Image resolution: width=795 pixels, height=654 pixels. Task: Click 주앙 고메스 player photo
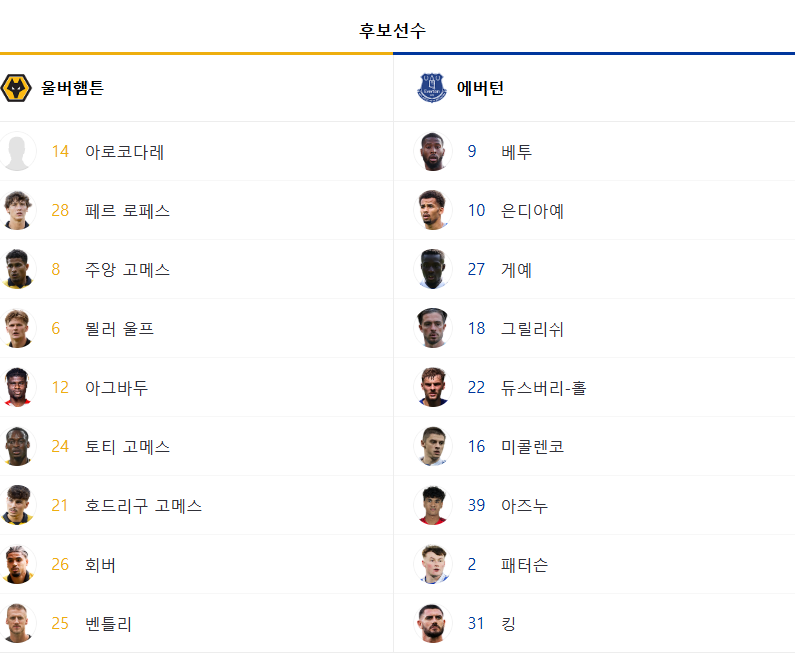[17, 269]
